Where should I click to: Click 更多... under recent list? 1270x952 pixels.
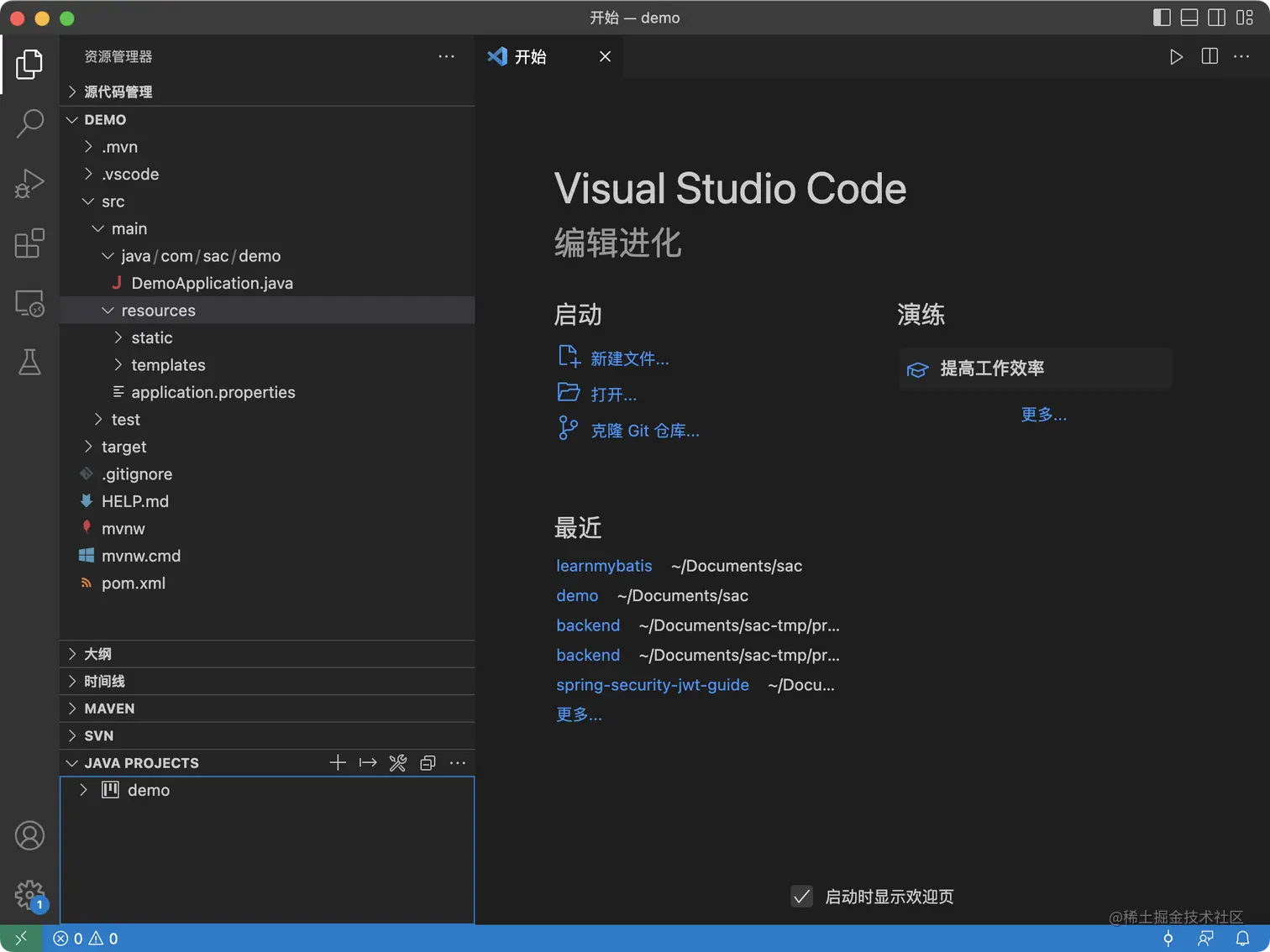tap(579, 714)
